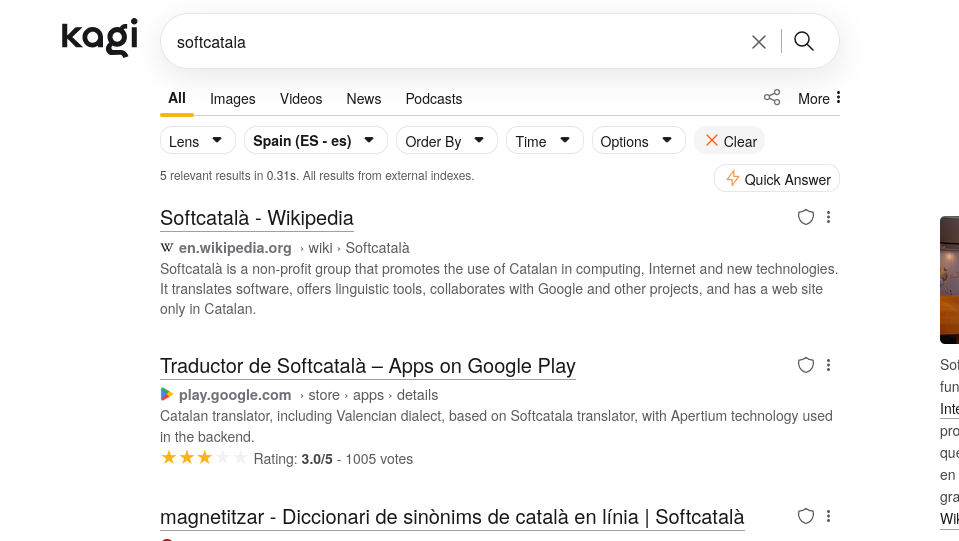
Task: Click the Quick Answer button
Action: coord(777,178)
